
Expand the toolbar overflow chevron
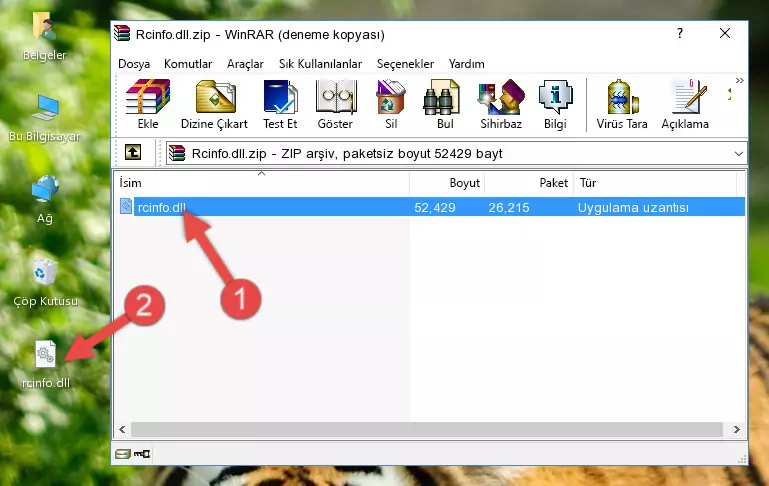tap(740, 81)
